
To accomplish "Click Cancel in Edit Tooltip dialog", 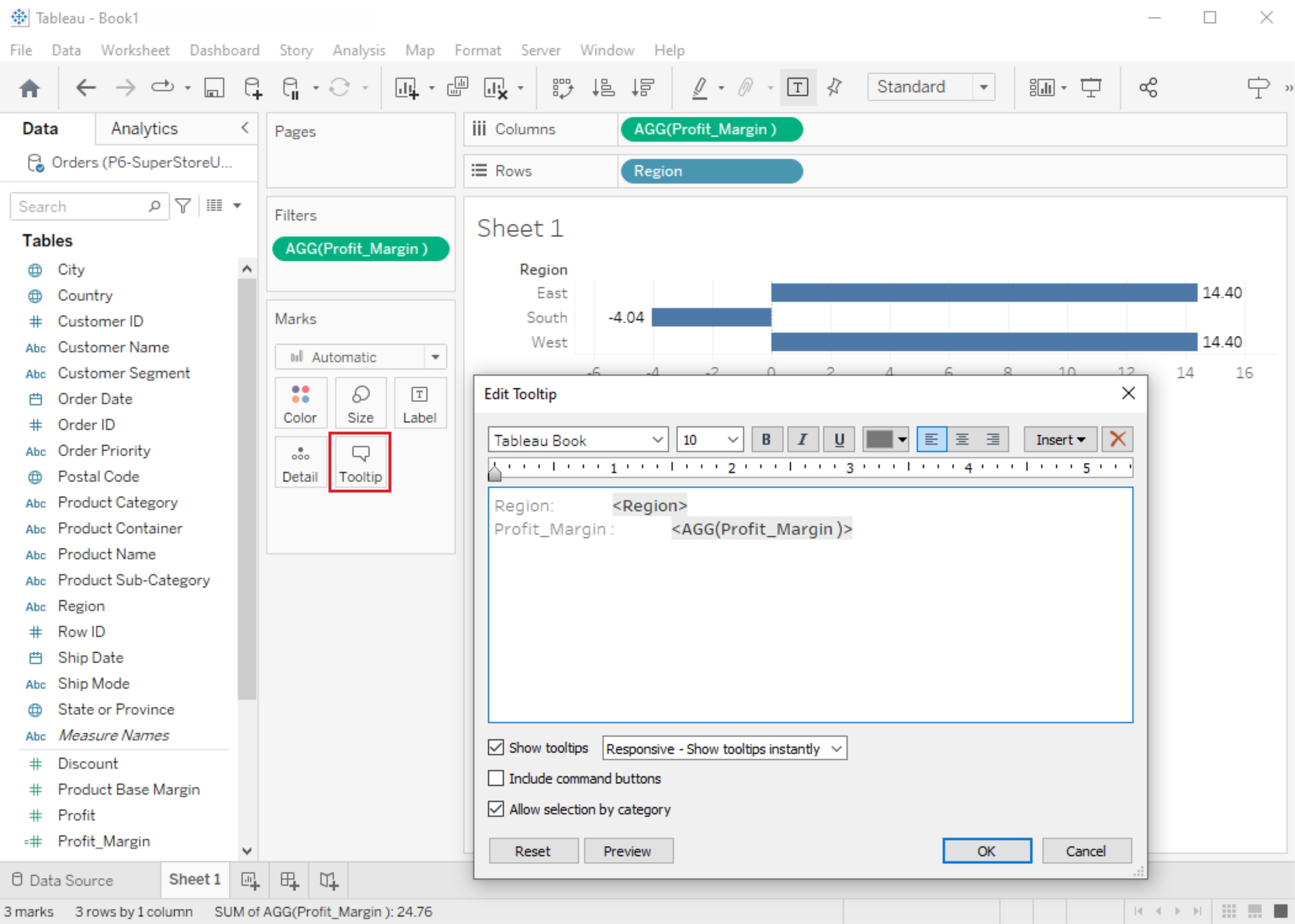I will tap(1086, 851).
